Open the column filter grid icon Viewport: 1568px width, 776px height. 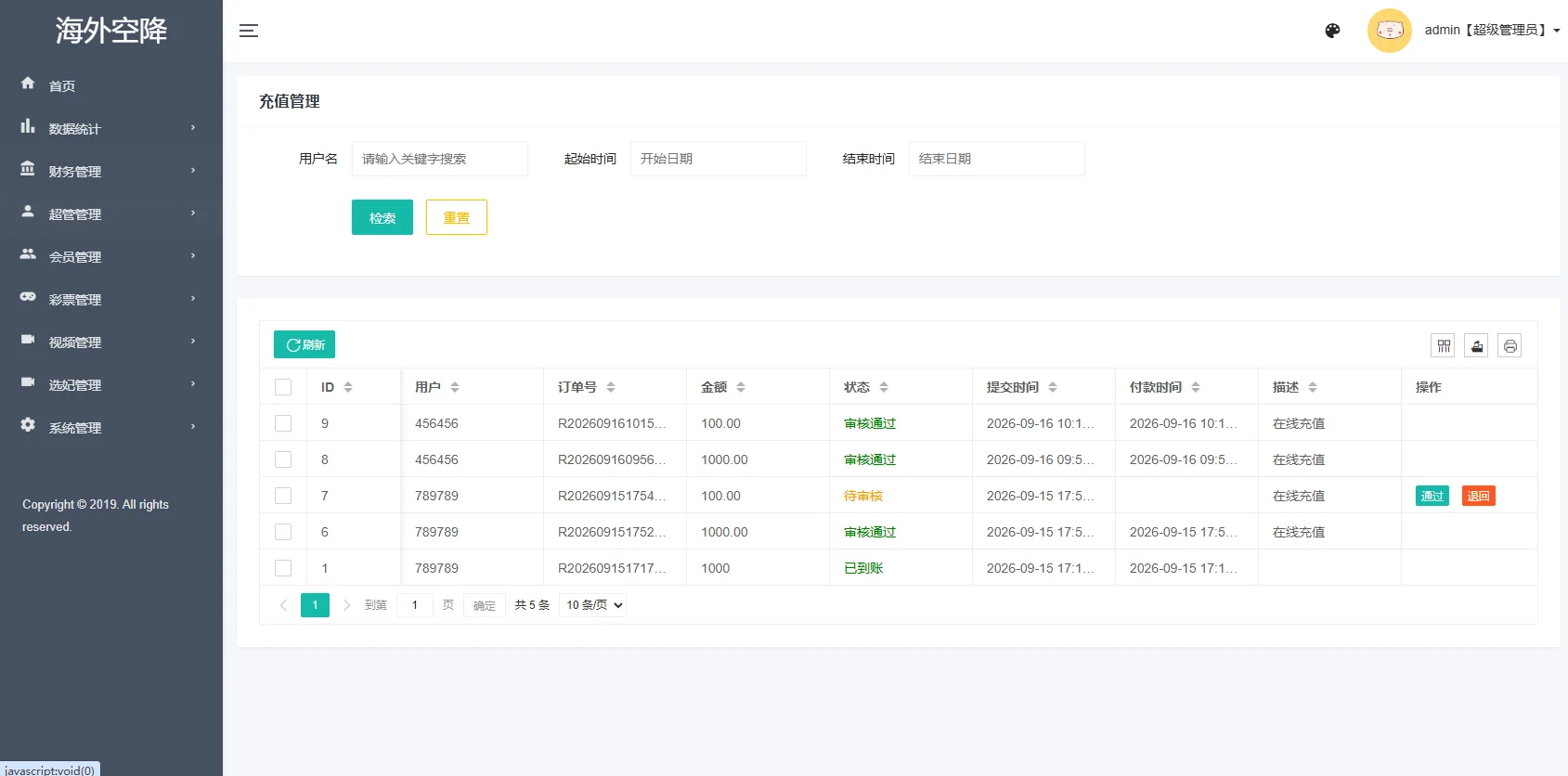click(x=1444, y=346)
